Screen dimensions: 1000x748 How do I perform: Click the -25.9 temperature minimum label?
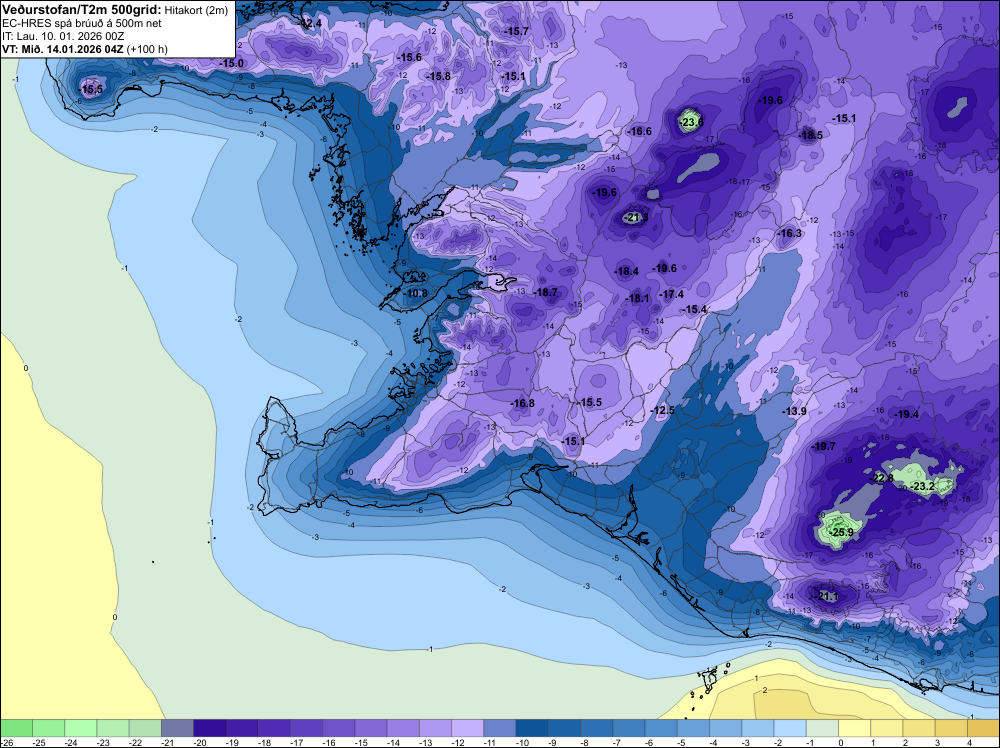(841, 532)
